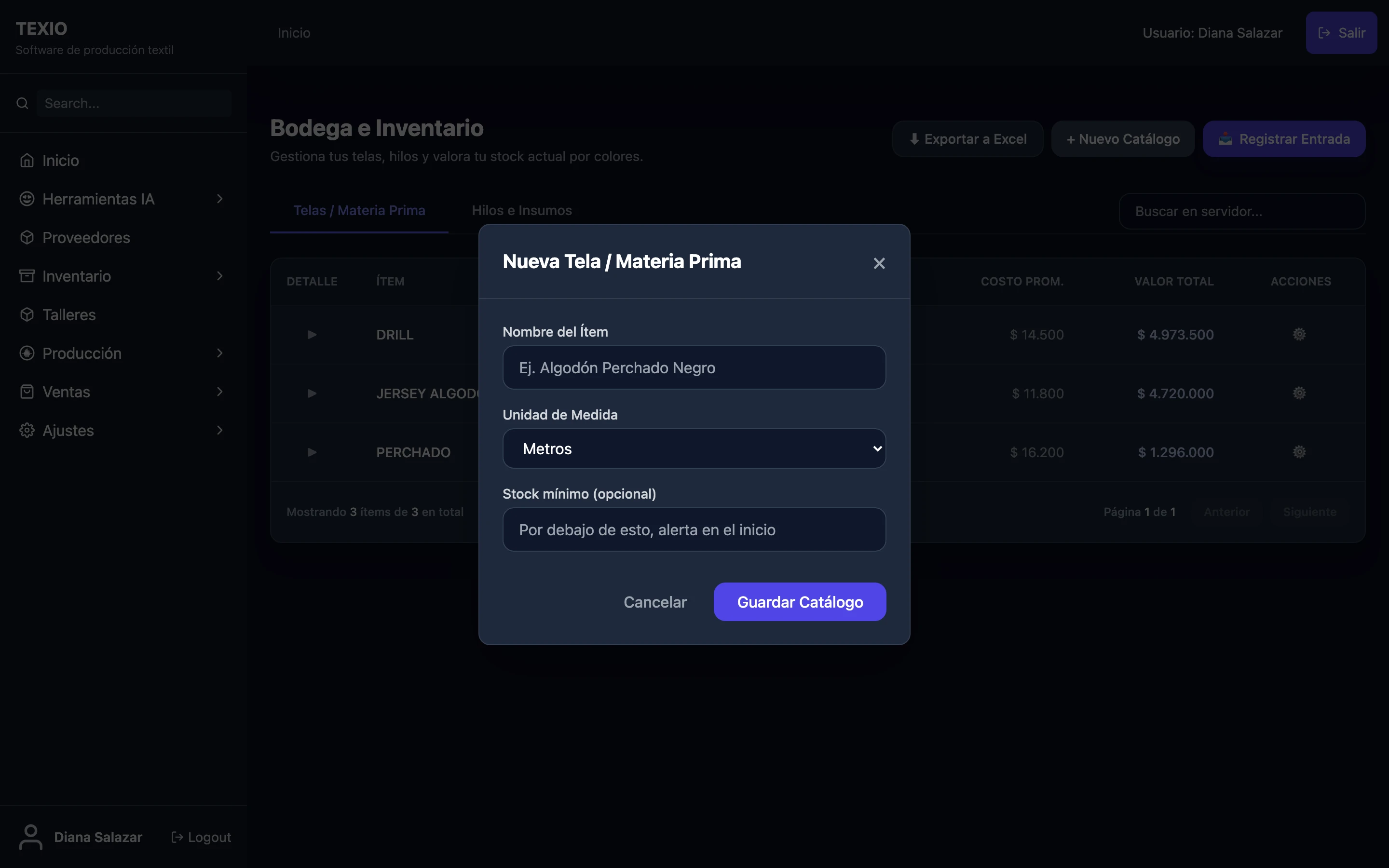Expand the Herramientas IA submenu chevron

point(220,199)
